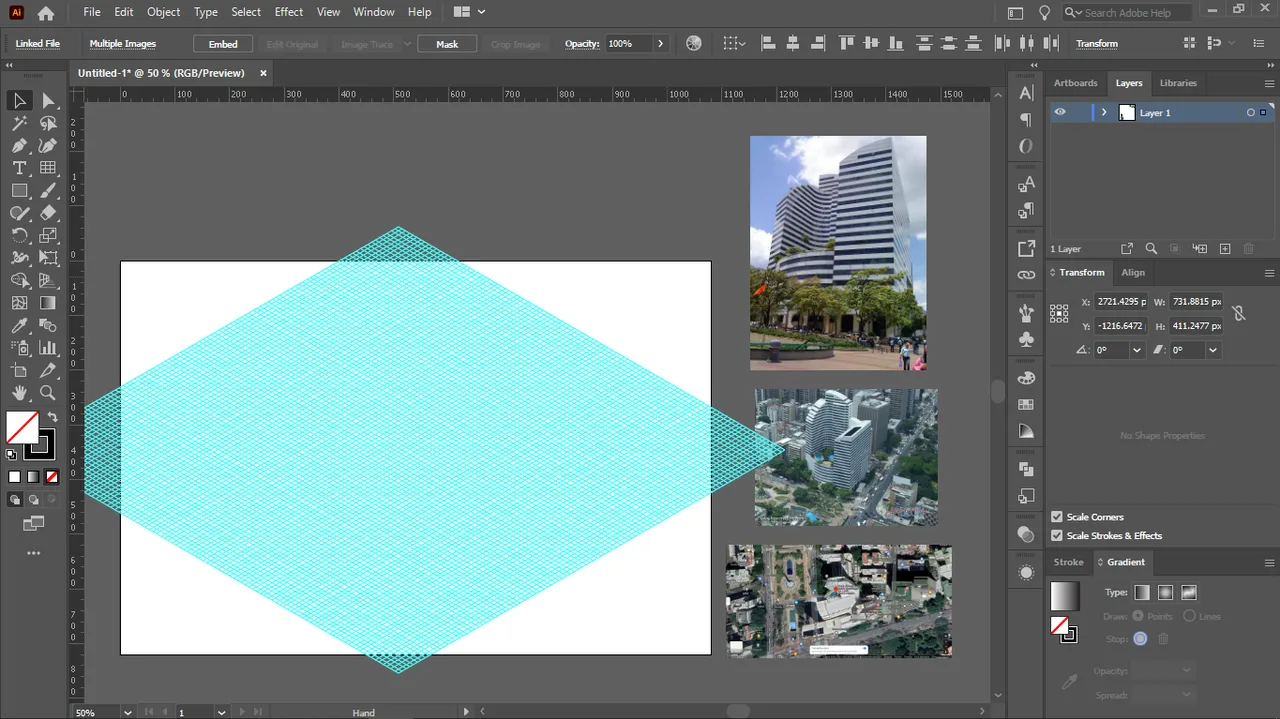Click the Mask button
The width and height of the screenshot is (1280, 719).
coord(447,44)
